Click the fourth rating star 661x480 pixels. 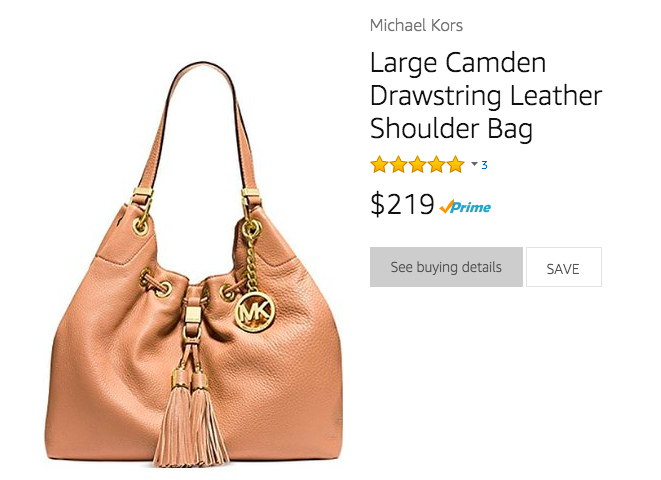[436, 164]
